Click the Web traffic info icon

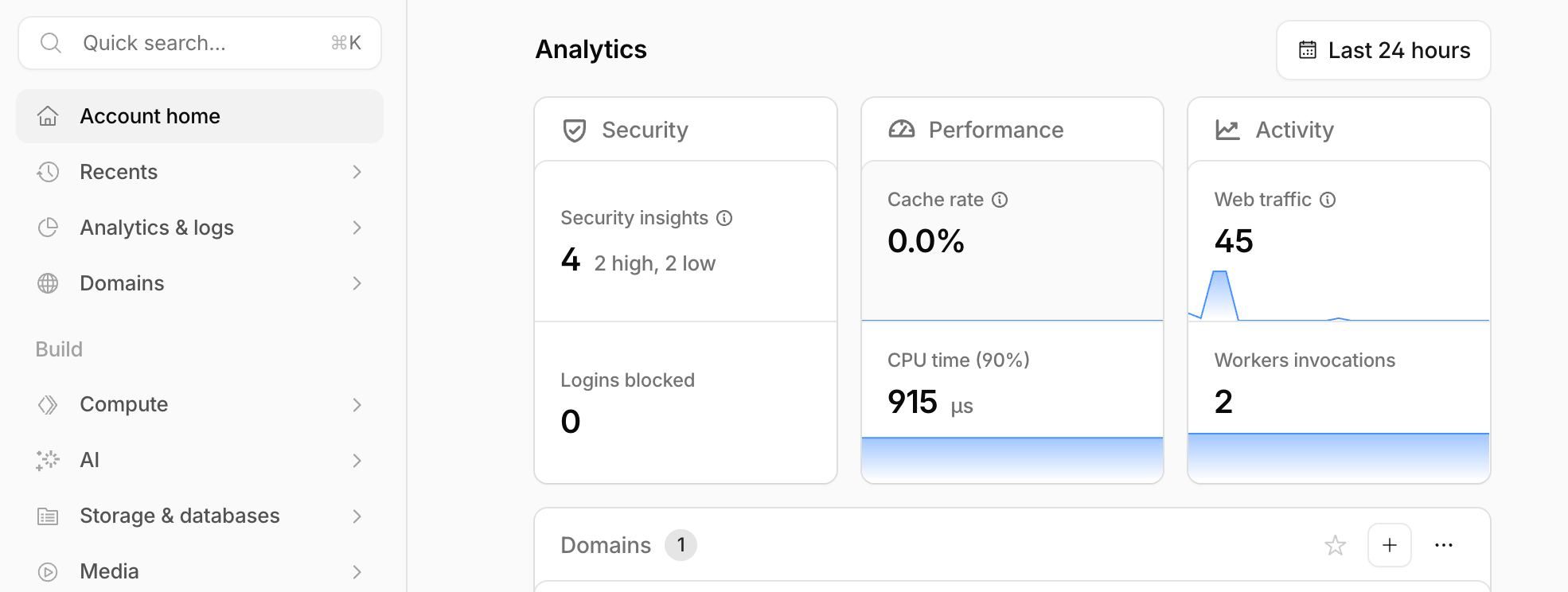(x=1328, y=200)
